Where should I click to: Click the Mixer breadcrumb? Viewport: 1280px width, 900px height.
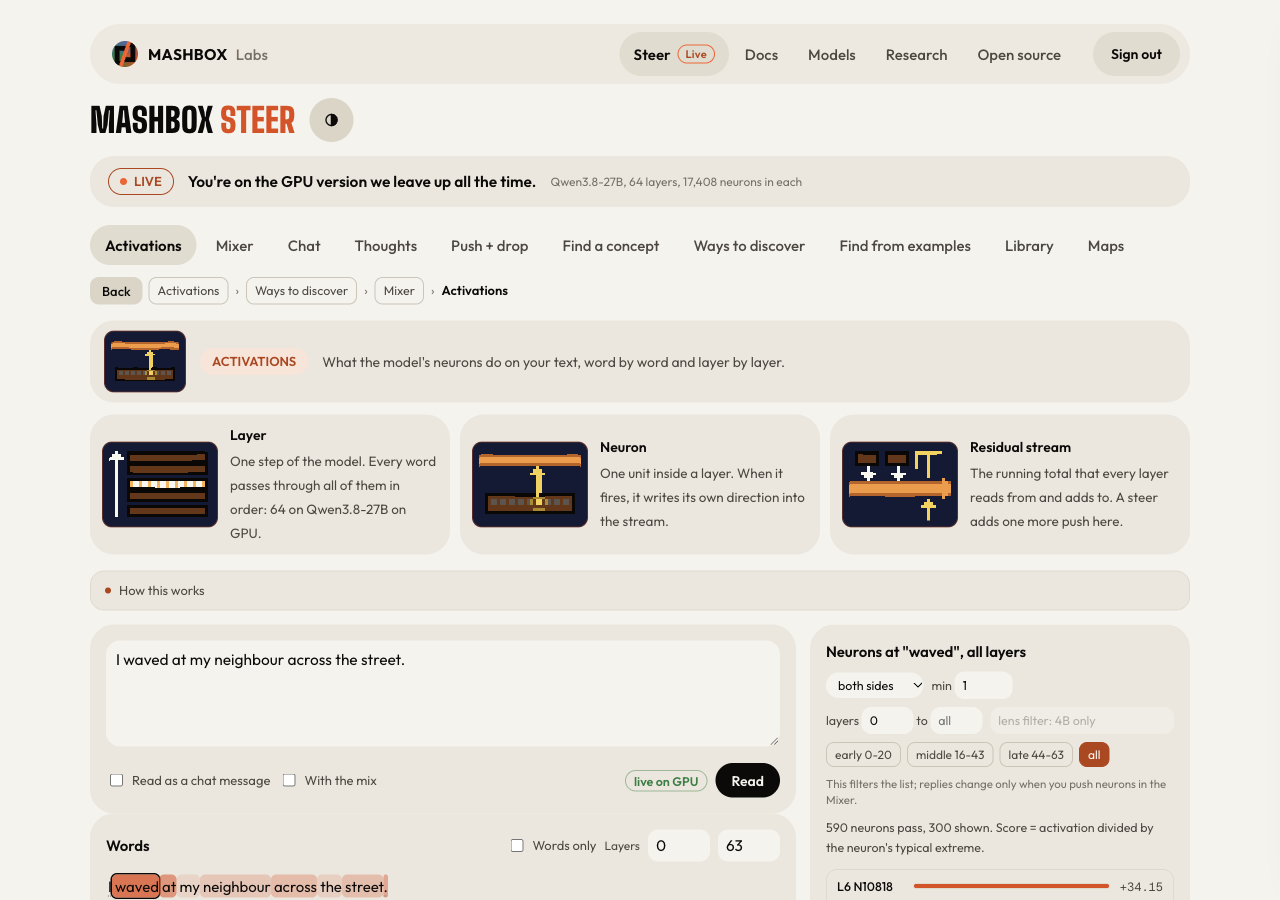(399, 291)
